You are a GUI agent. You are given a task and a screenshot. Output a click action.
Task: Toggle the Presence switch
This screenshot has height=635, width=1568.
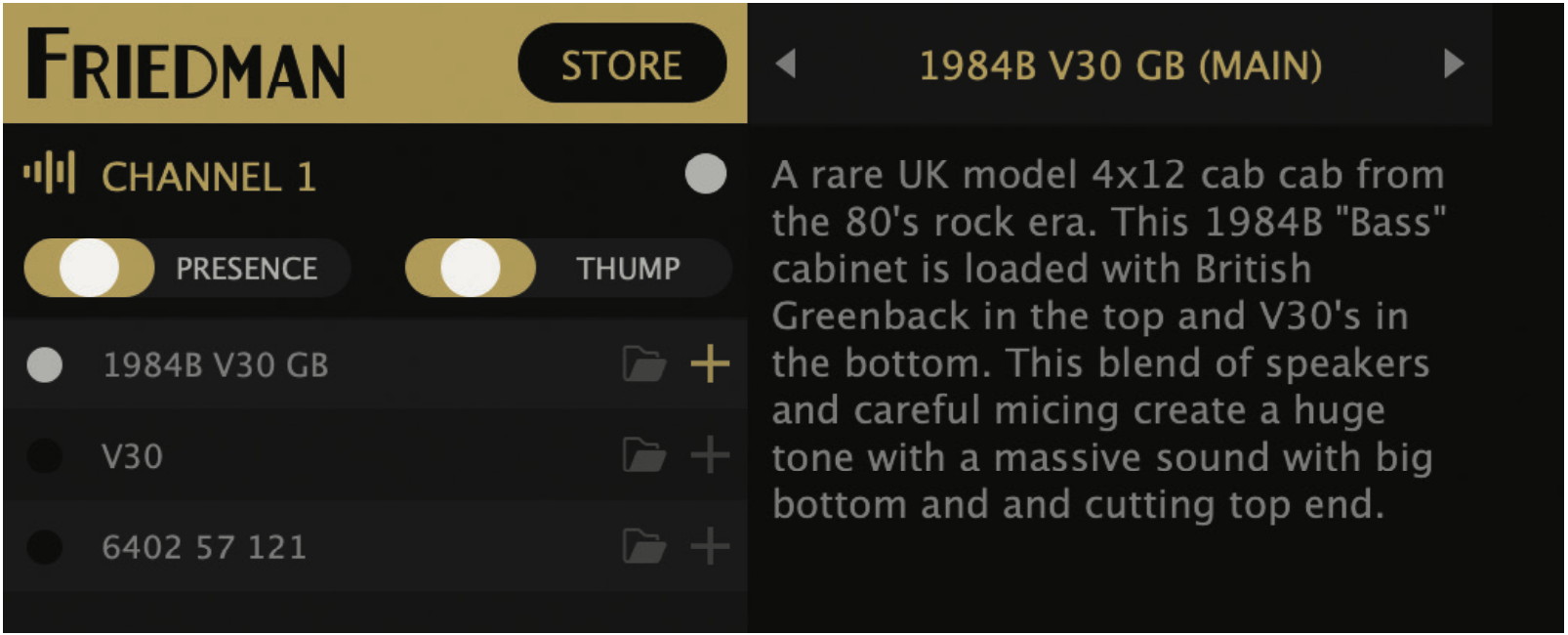click(x=90, y=268)
